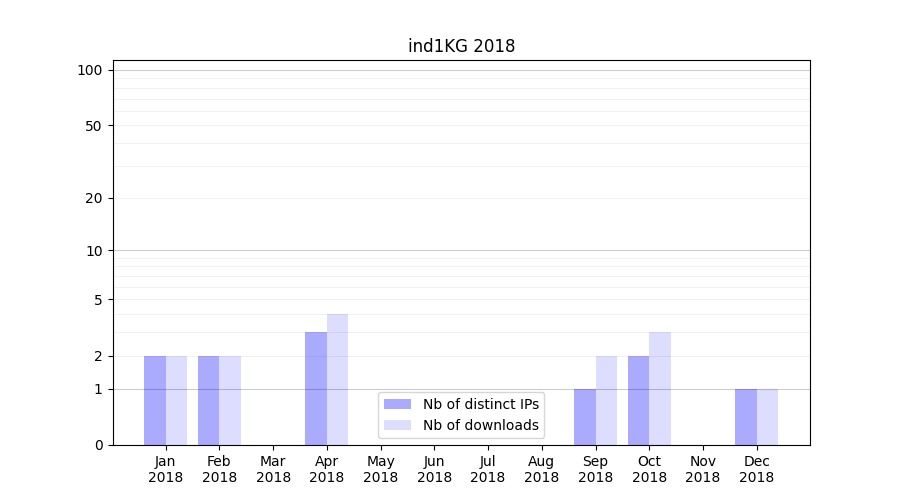This screenshot has width=900, height=500.
Task: Click the January distinct IPs bar
Action: [155, 400]
